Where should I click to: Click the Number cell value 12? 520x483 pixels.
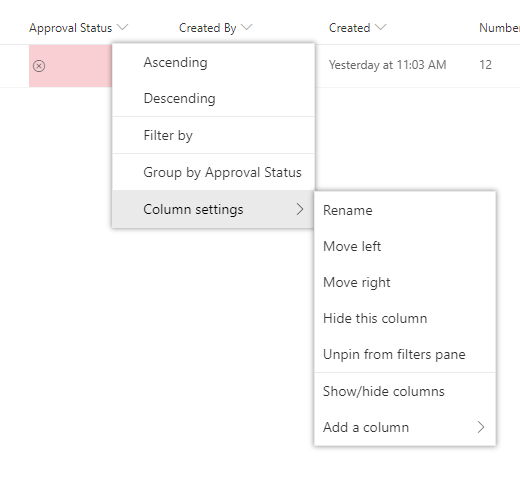[x=485, y=65]
